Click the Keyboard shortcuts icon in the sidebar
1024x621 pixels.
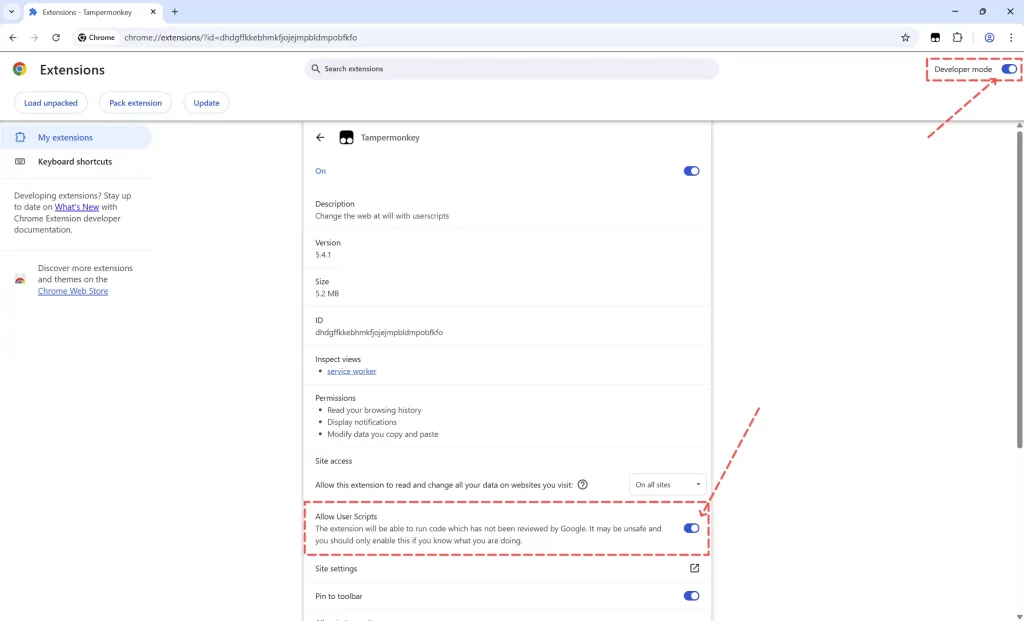(x=18, y=161)
